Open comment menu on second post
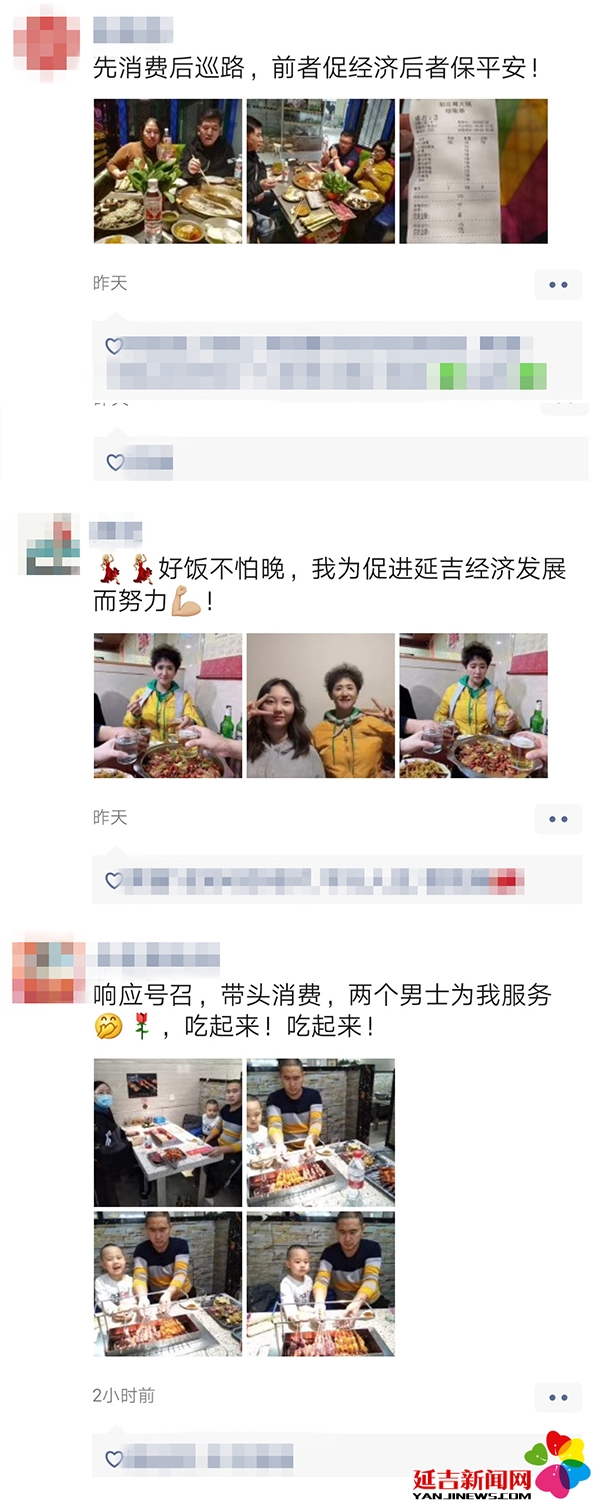The image size is (600, 1507). tap(558, 819)
